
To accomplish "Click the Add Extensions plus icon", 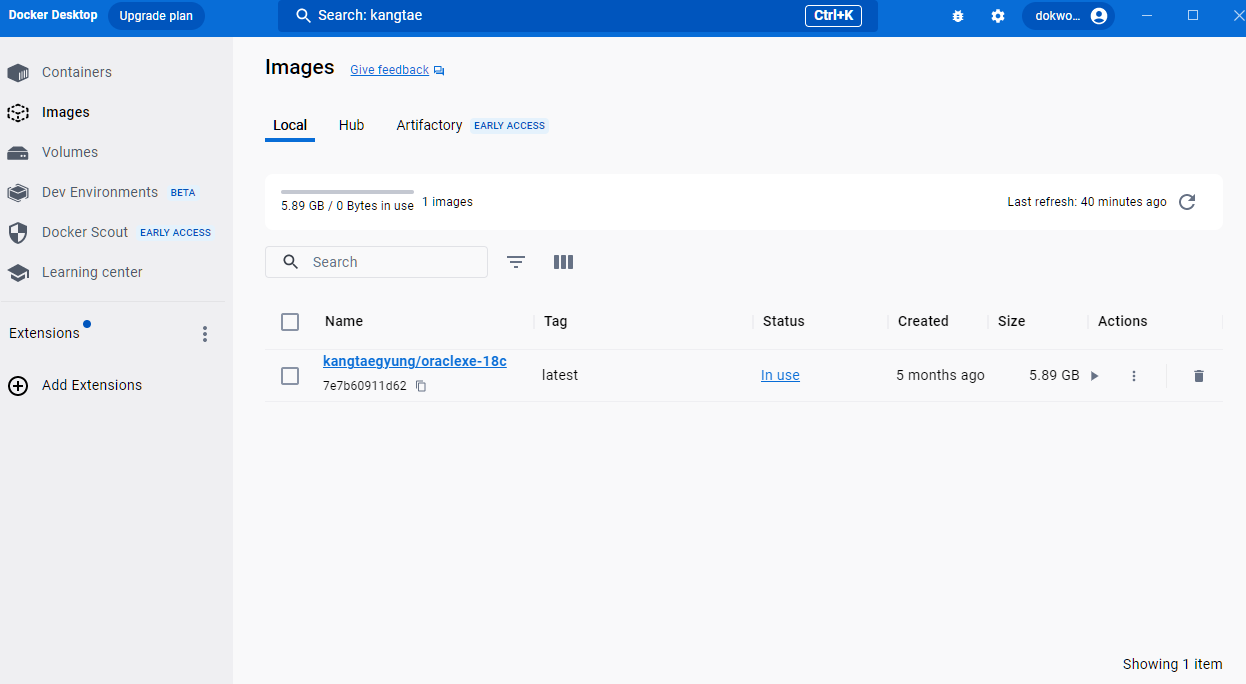I will point(18,385).
